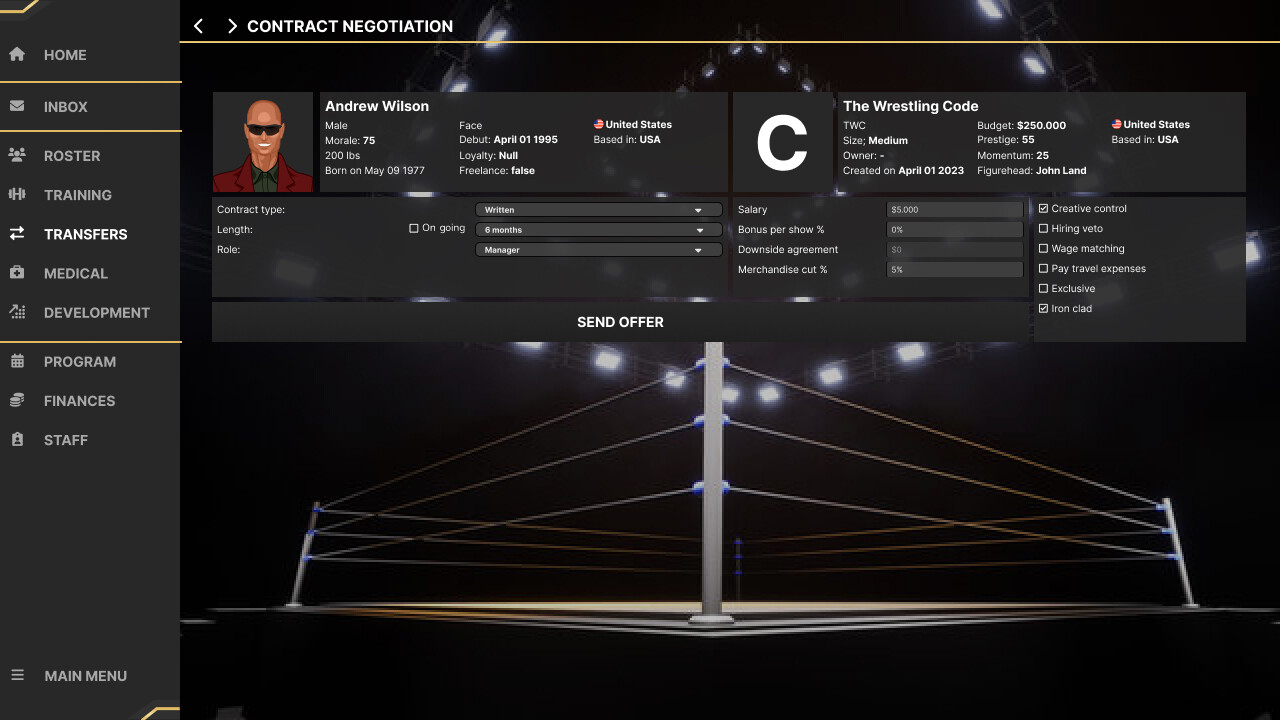This screenshot has height=720, width=1280.
Task: Open the Role dropdown showing Manager
Action: pyautogui.click(x=598, y=249)
